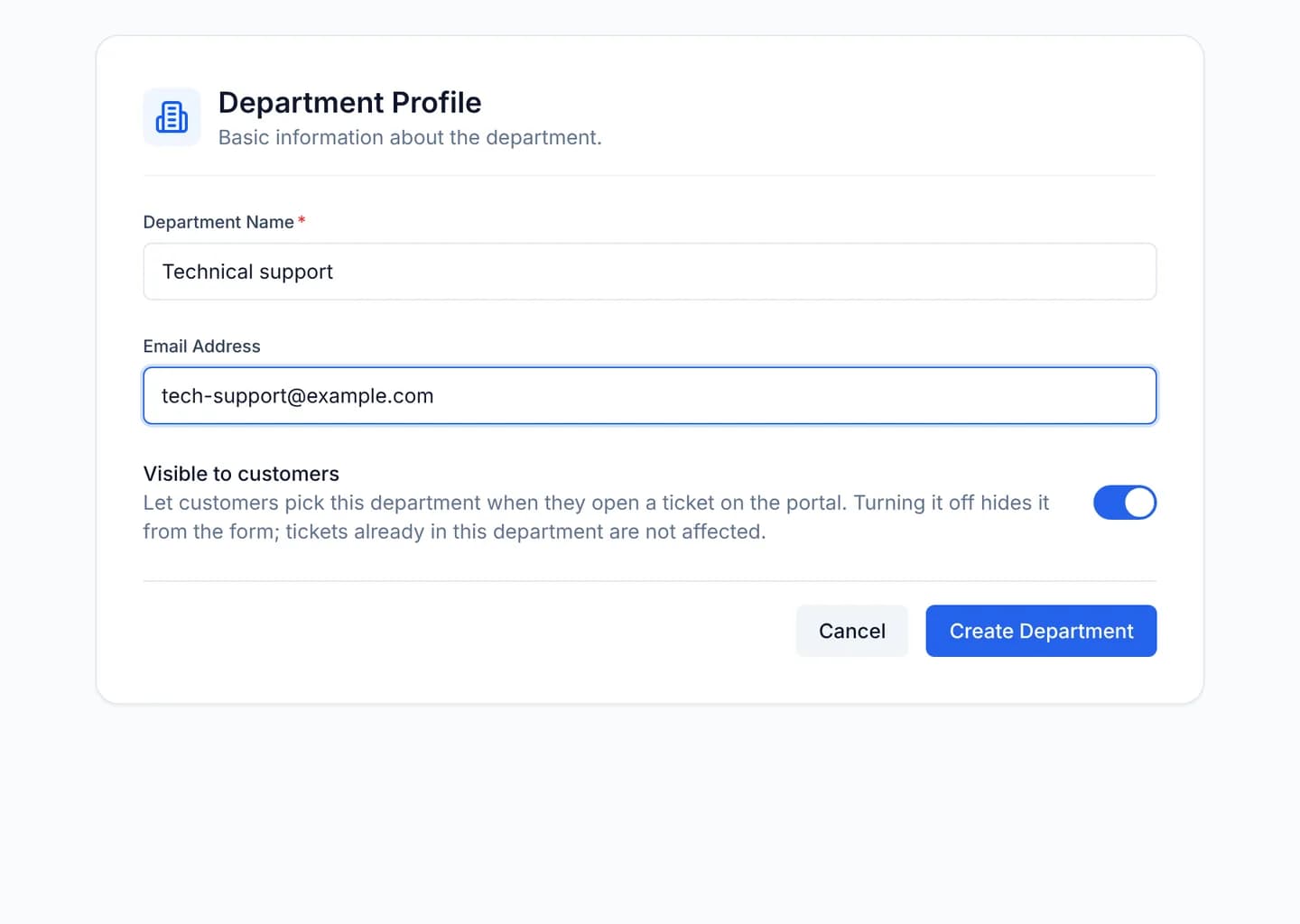This screenshot has height=924, width=1300.
Task: Click the Visible to customers label
Action: 241,474
